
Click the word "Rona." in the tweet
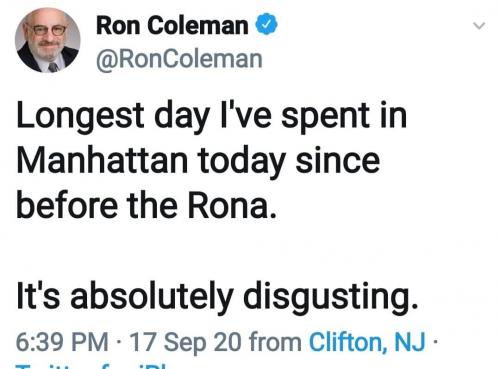232,205
